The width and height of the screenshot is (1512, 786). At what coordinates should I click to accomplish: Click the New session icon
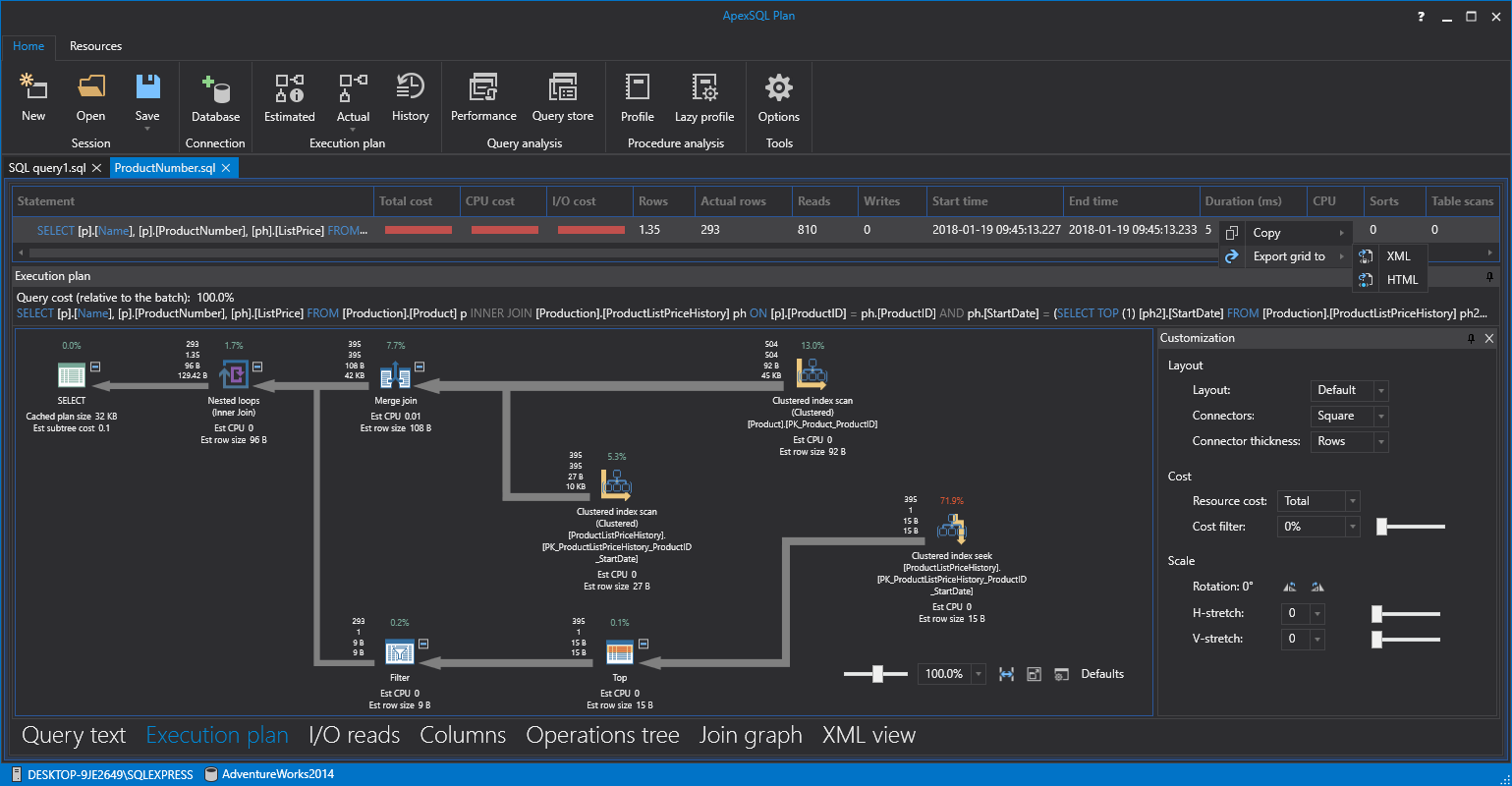pos(33,88)
